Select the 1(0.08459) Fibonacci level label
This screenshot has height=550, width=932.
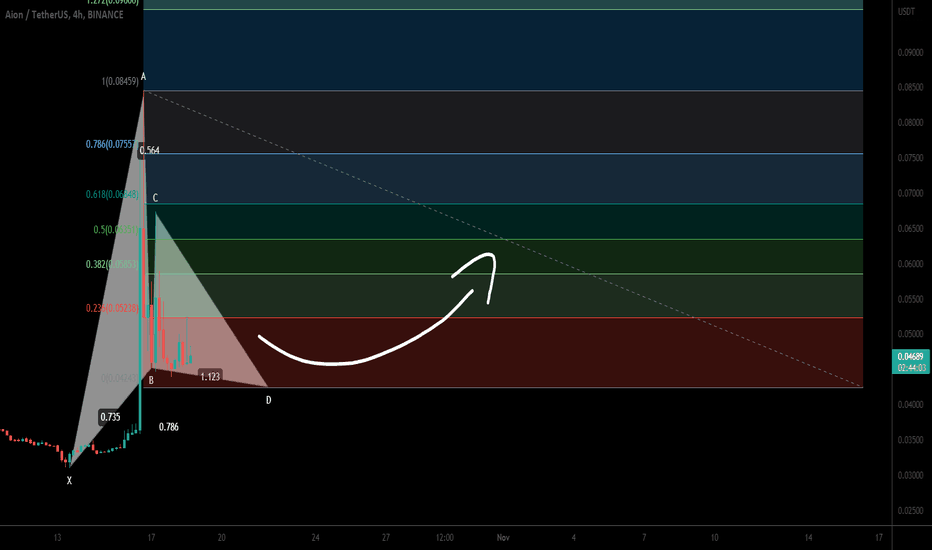point(120,81)
